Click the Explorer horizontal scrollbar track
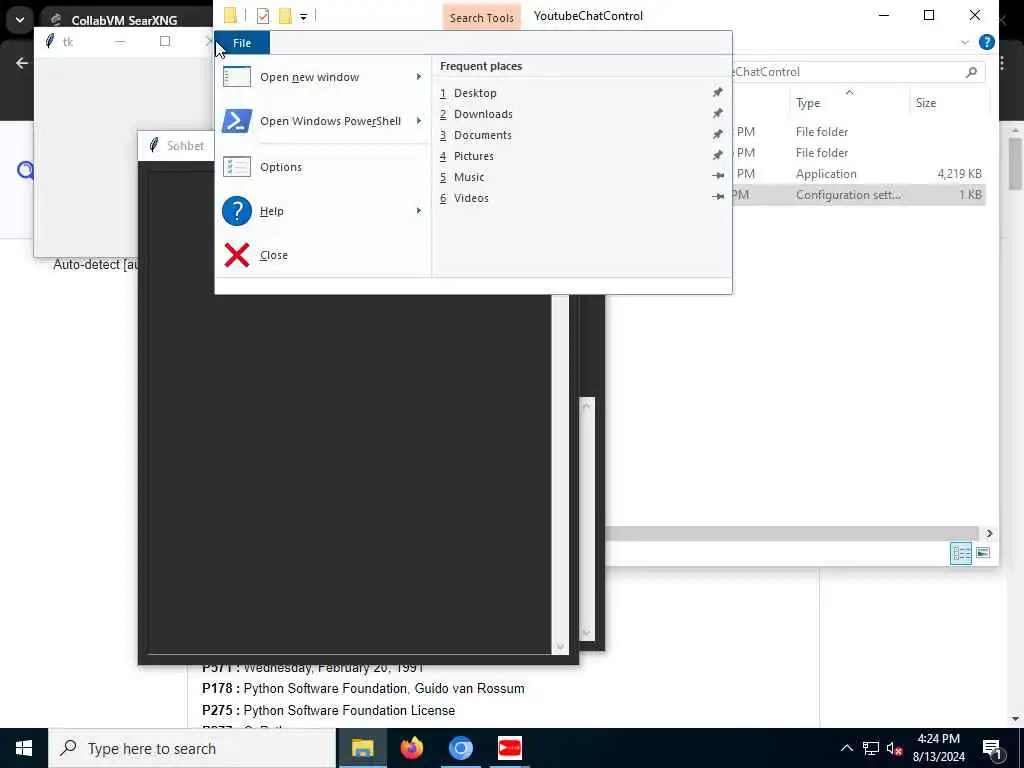 tap(792, 534)
